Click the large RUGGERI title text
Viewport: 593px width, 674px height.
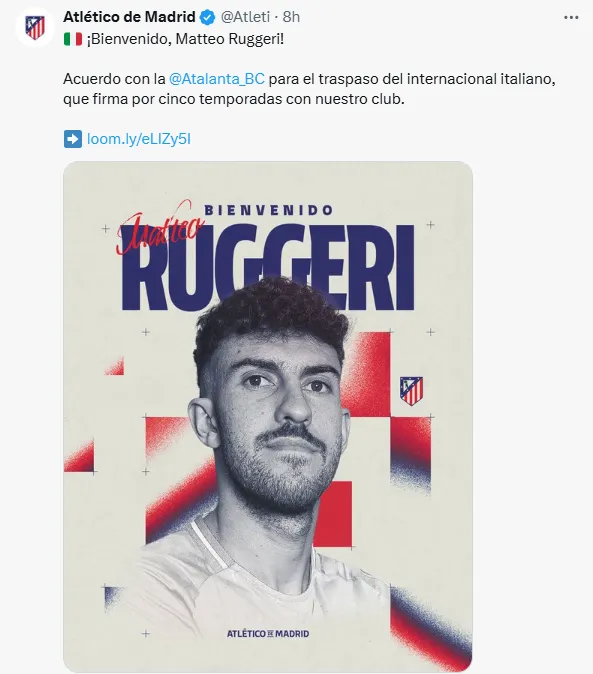click(268, 267)
